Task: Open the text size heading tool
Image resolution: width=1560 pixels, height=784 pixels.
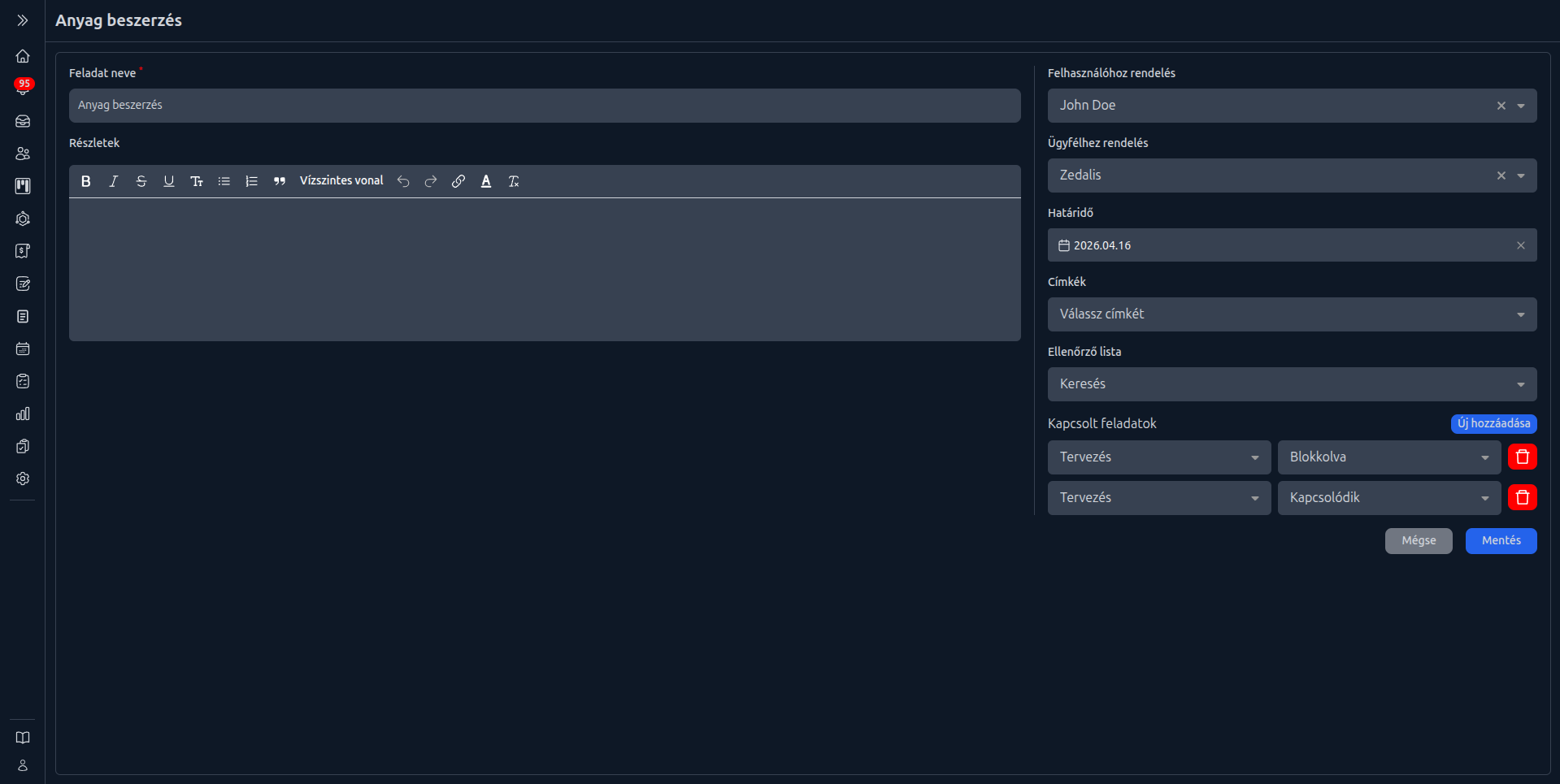Action: click(197, 181)
